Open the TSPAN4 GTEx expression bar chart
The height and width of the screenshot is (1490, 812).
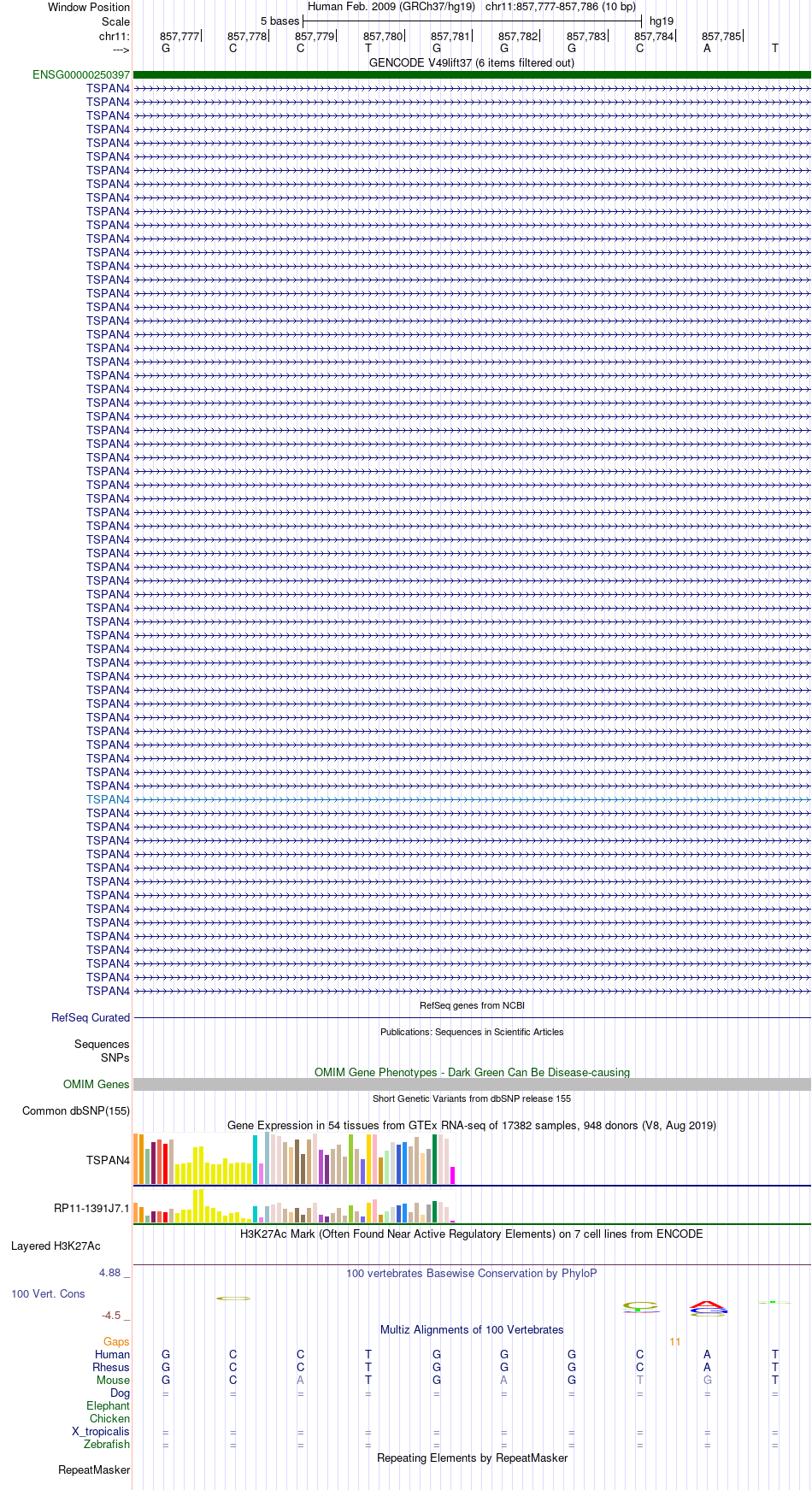pos(294,1159)
